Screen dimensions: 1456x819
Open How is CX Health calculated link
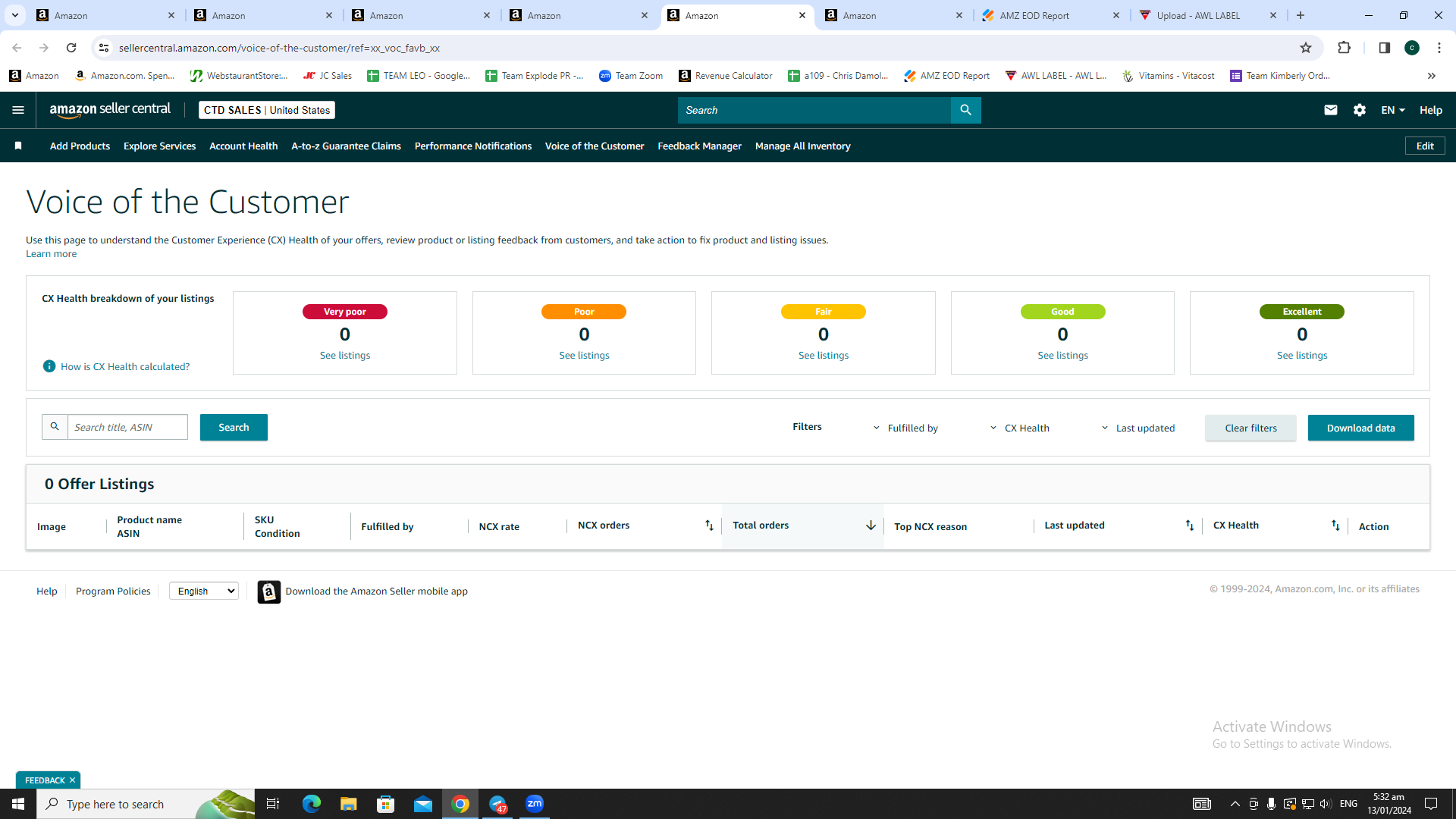point(125,366)
